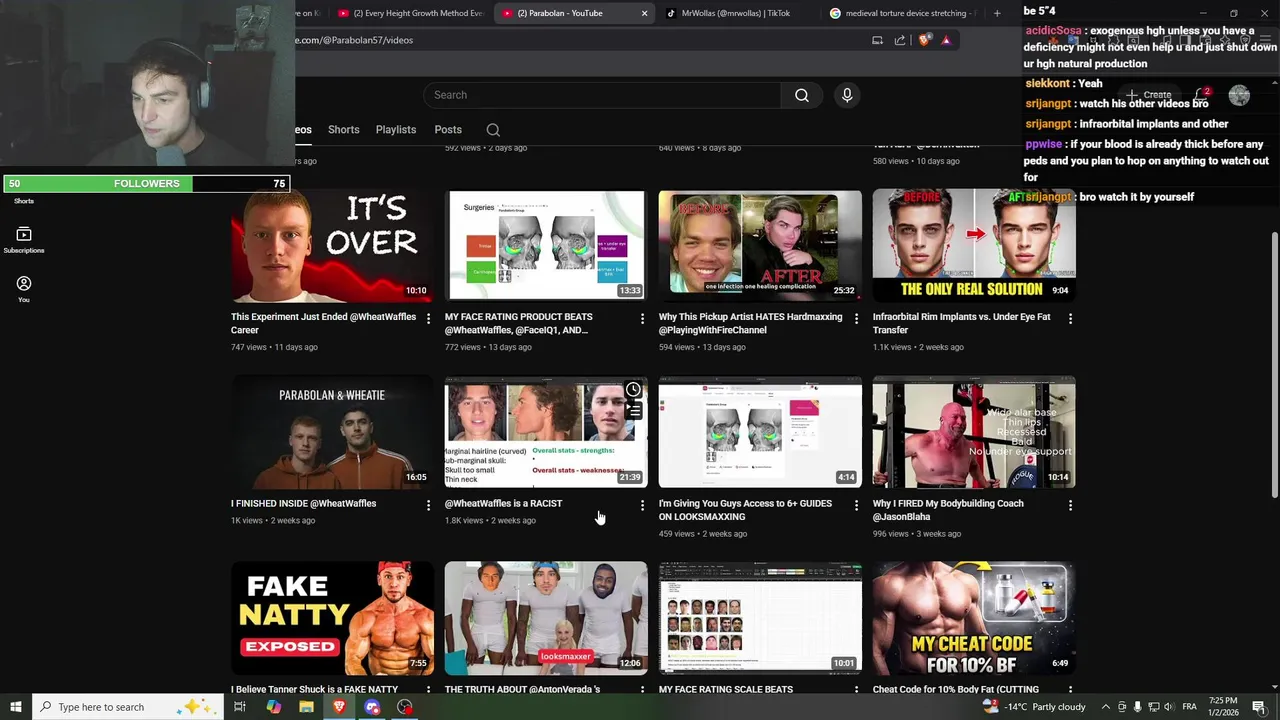
Task: Open Task View on the taskbar
Action: pyautogui.click(x=240, y=707)
